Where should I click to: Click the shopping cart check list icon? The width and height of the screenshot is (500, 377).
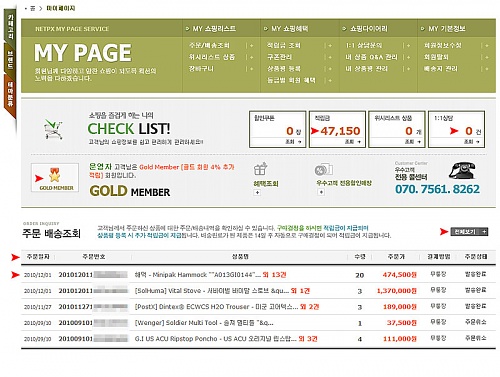53,129
